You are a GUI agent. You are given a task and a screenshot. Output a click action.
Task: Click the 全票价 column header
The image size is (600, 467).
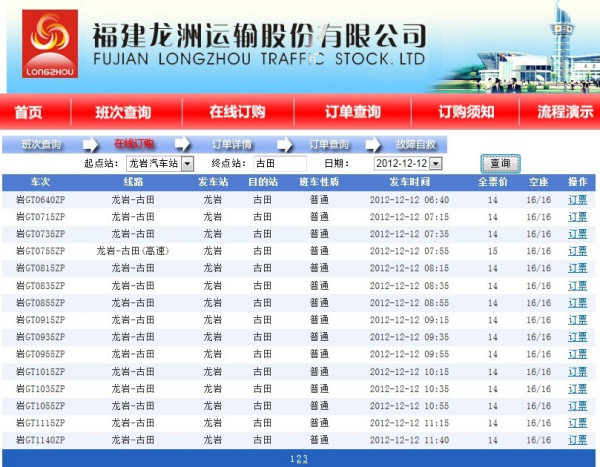point(493,182)
